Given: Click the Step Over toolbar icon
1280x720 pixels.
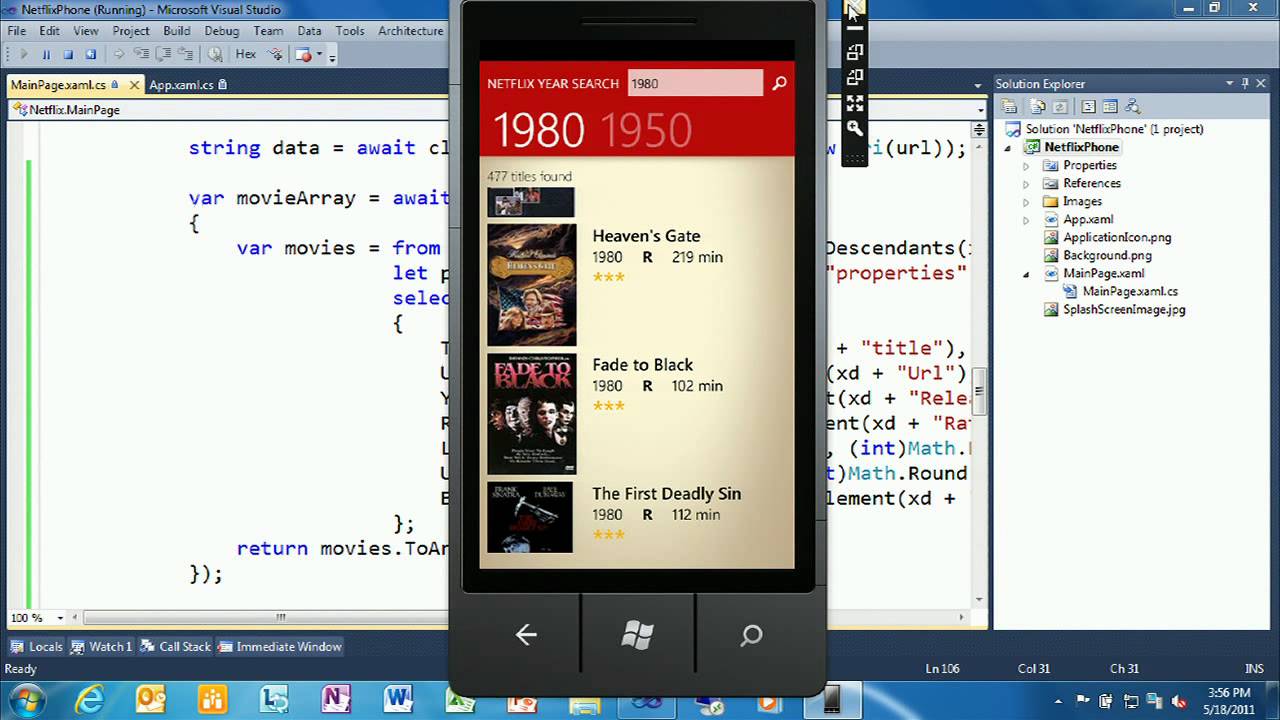Looking at the screenshot, I should 164,55.
